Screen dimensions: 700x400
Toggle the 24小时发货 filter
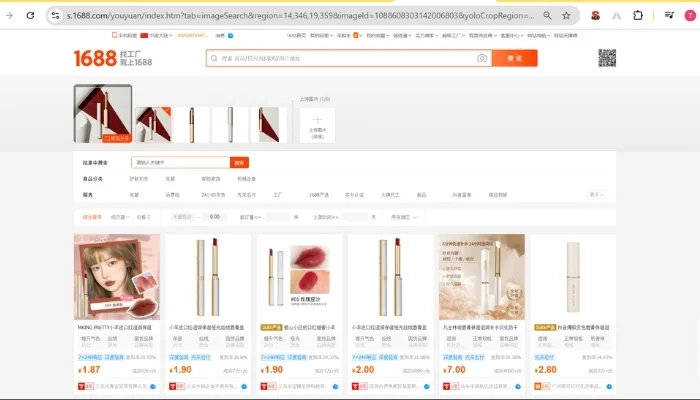(213, 195)
